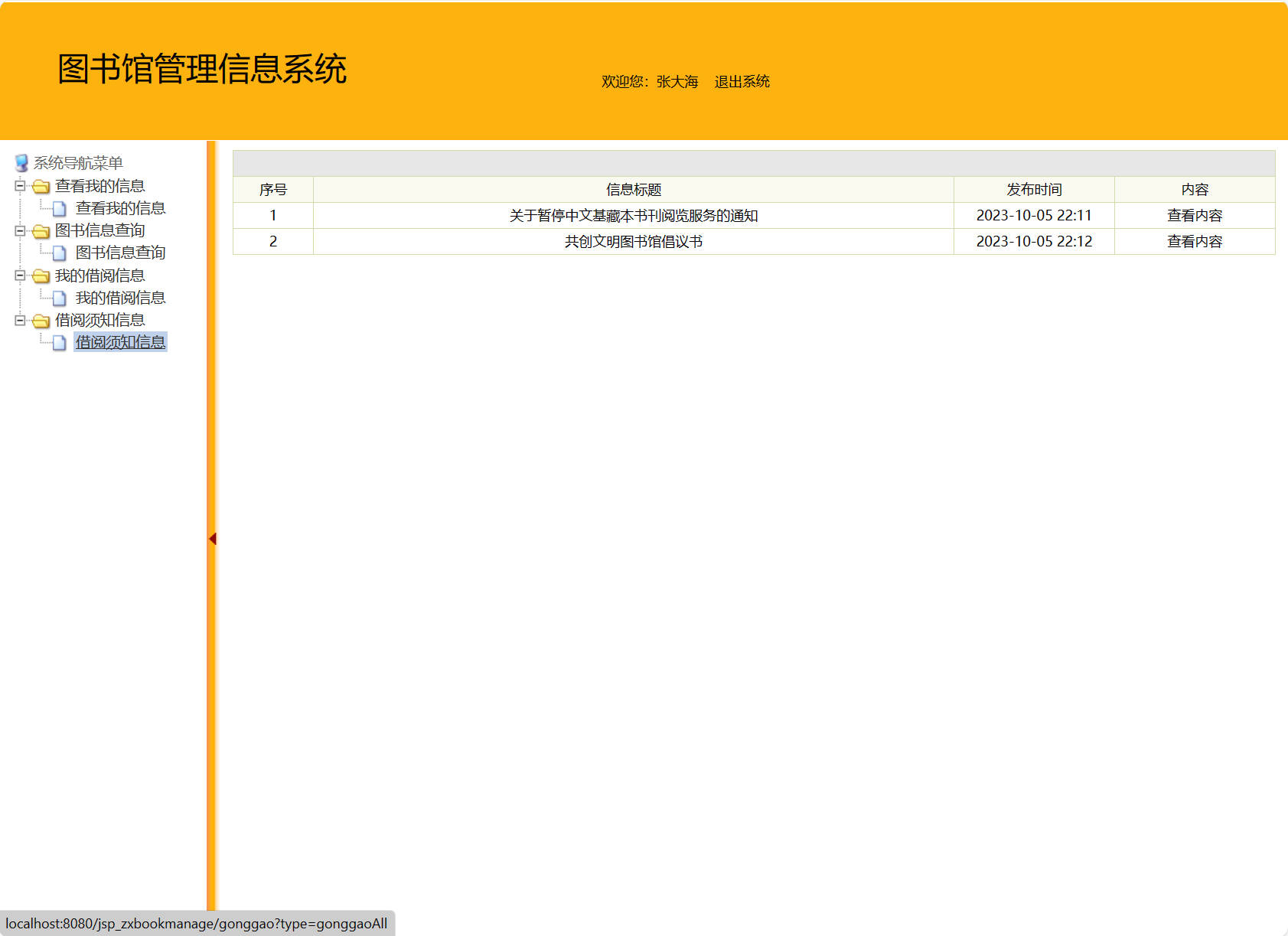The width and height of the screenshot is (1288, 936).
Task: Select the 图书信息查询 tree item
Action: point(121,253)
